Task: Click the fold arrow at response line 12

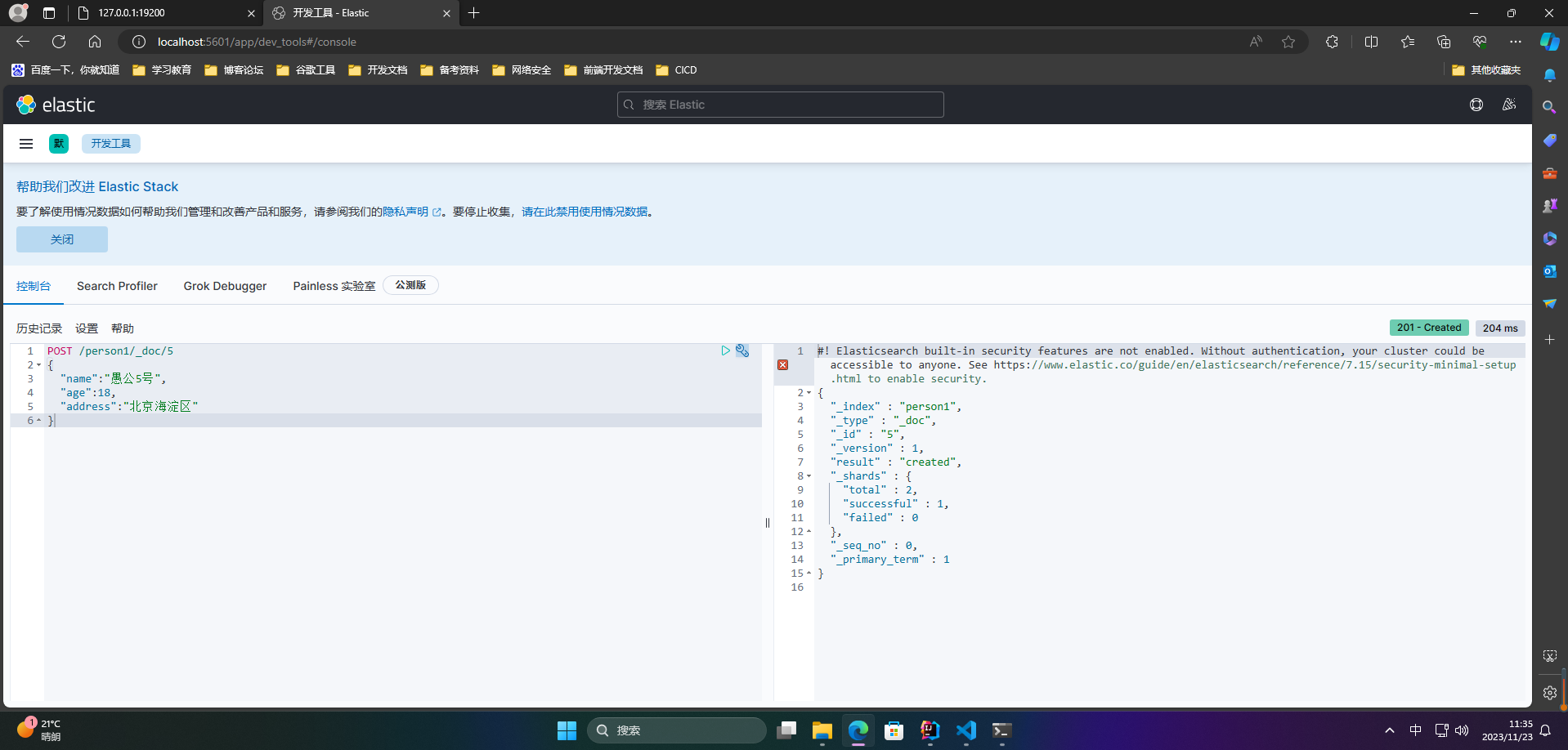Action: pos(809,532)
